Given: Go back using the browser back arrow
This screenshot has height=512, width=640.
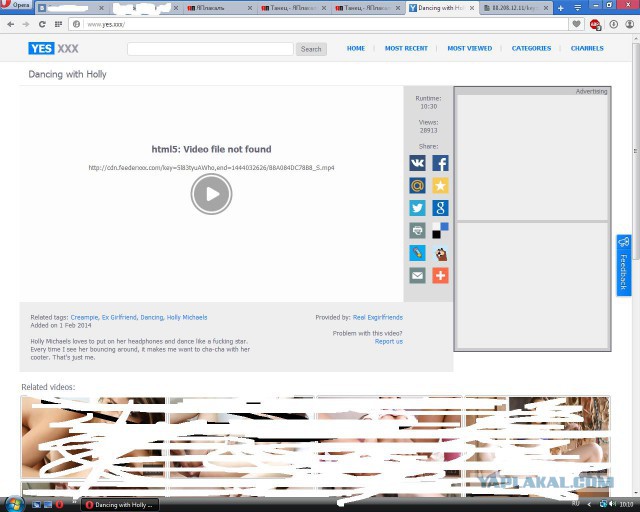Looking at the screenshot, I should point(11,24).
